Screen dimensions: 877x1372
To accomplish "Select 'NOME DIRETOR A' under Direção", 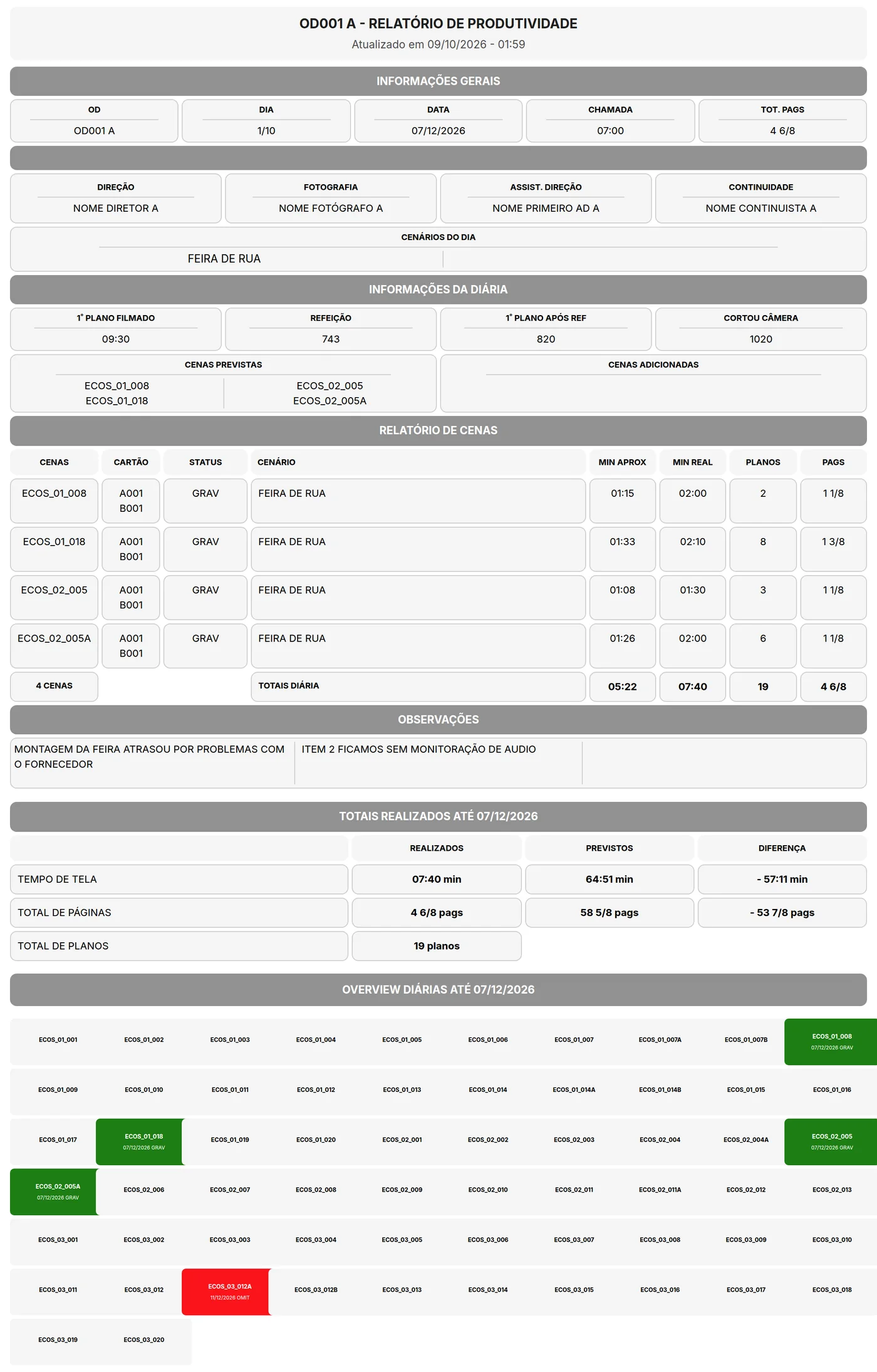I will pyautogui.click(x=116, y=209).
